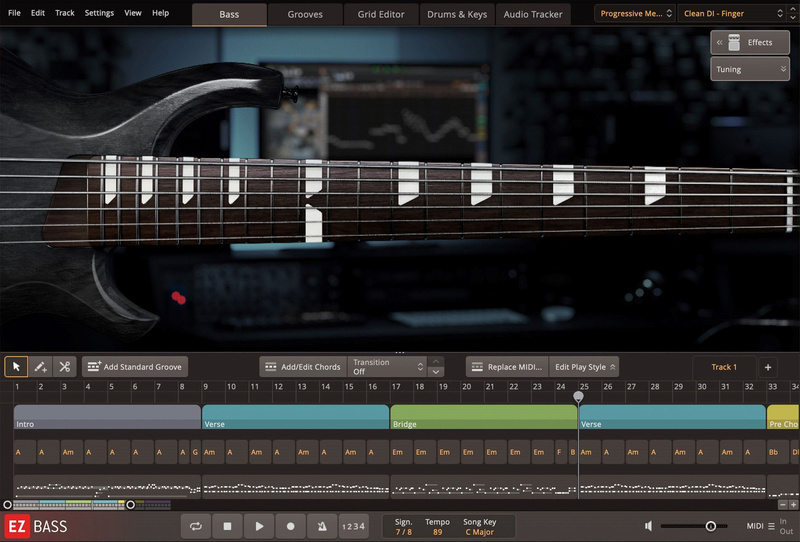Select the yellow Pre Cho block
The height and width of the screenshot is (542, 800).
pos(783,417)
